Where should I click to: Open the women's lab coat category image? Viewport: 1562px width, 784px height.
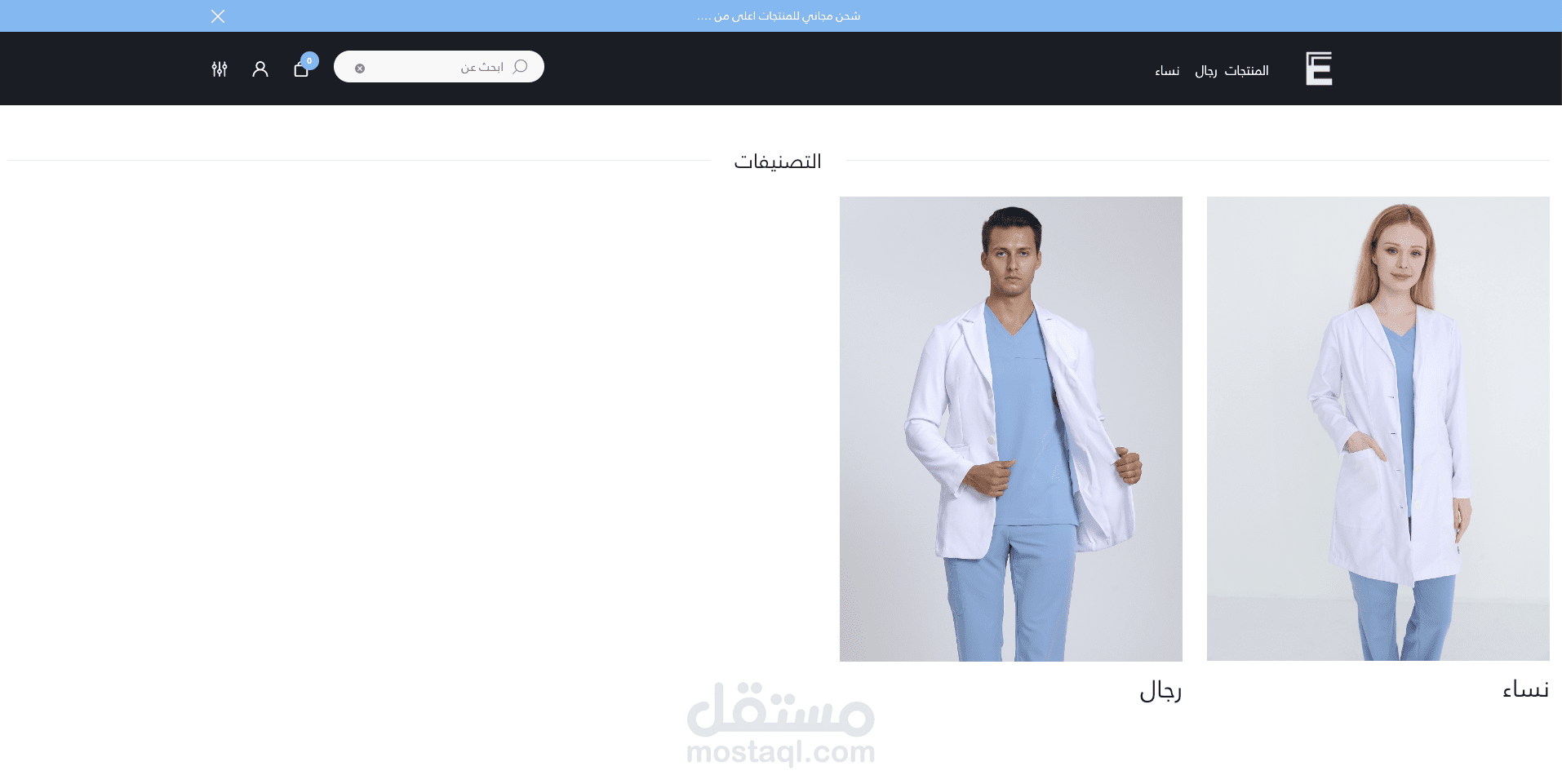(x=1378, y=429)
